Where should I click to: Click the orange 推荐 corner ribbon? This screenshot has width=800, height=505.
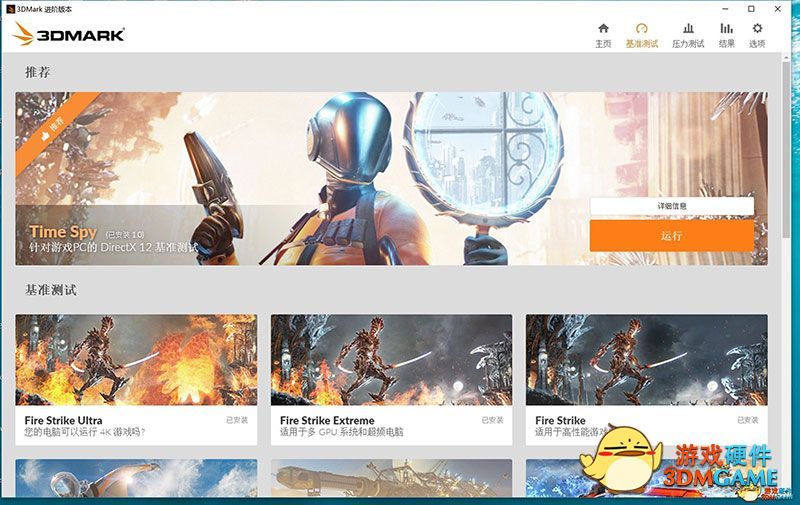pos(53,128)
